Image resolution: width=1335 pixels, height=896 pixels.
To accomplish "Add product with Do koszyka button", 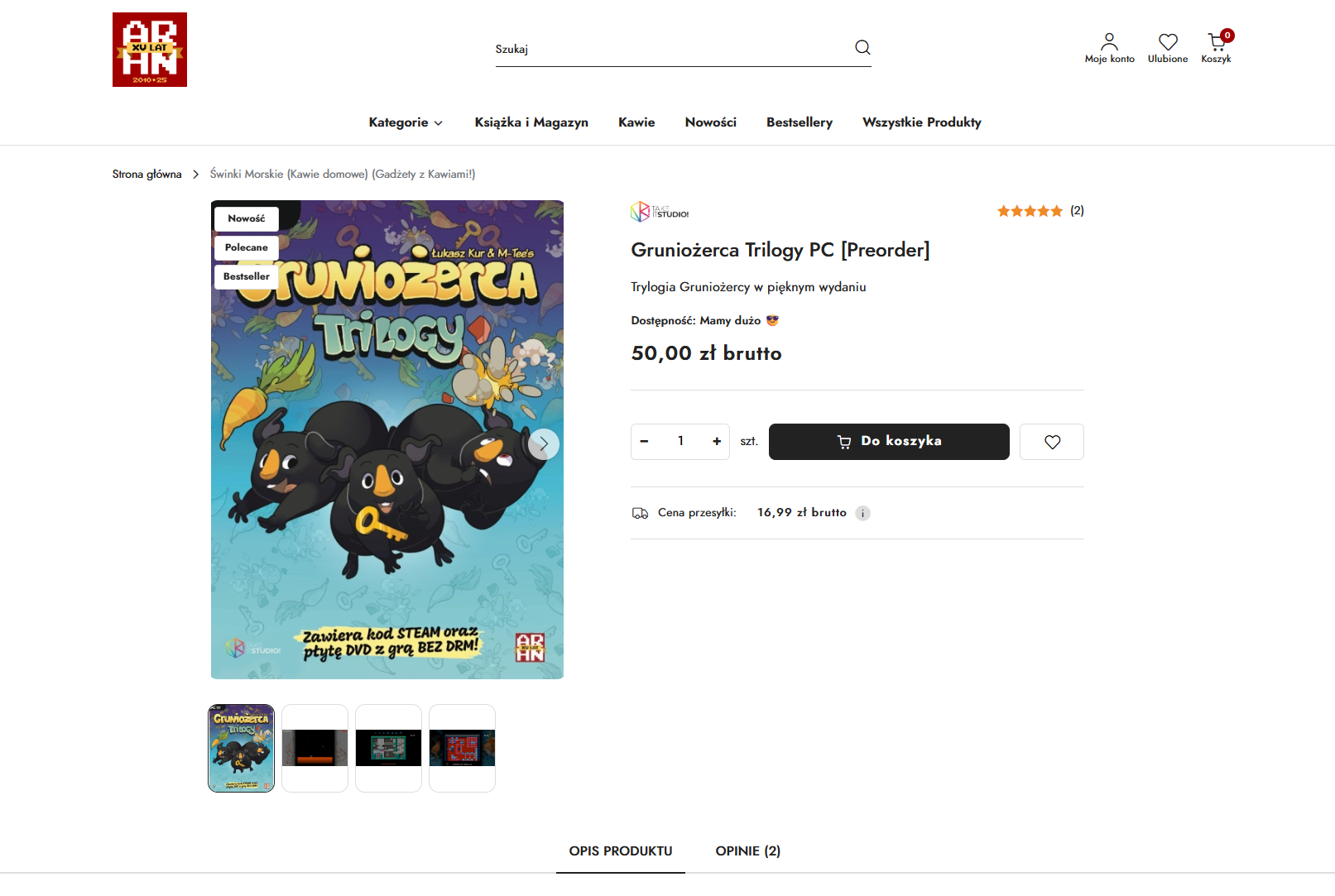I will tap(889, 442).
